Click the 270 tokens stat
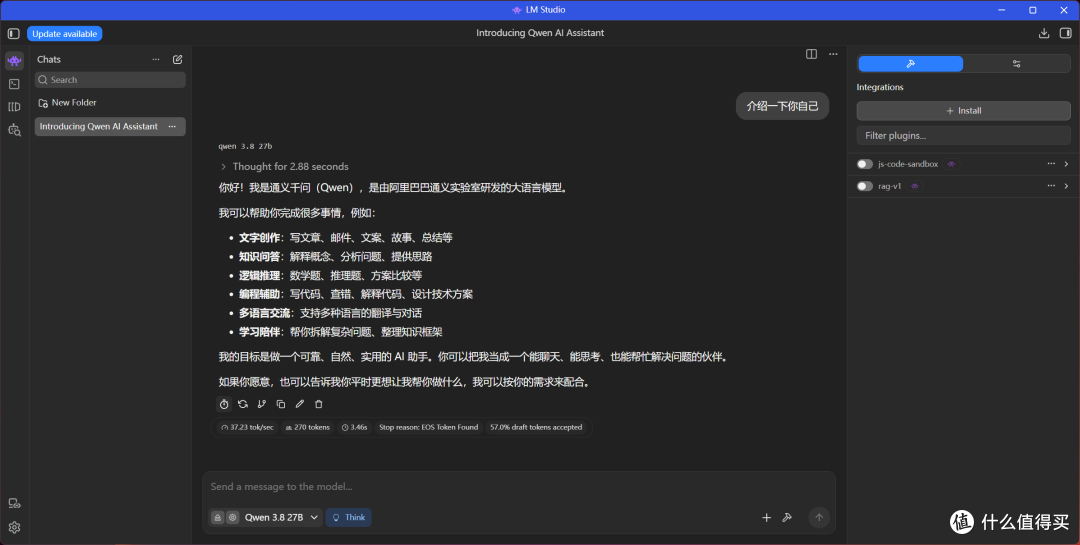 tap(308, 428)
